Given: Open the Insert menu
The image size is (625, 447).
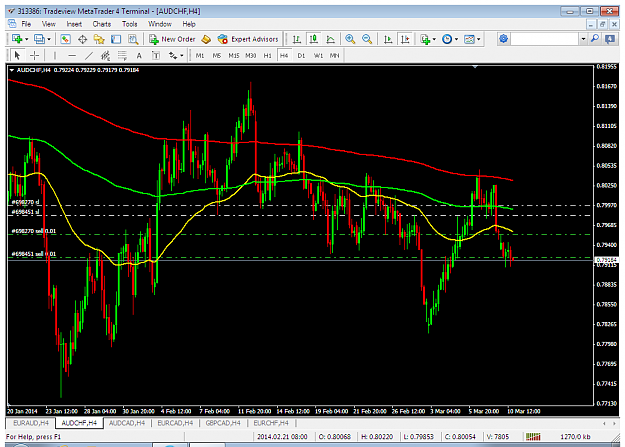Looking at the screenshot, I should coord(74,24).
